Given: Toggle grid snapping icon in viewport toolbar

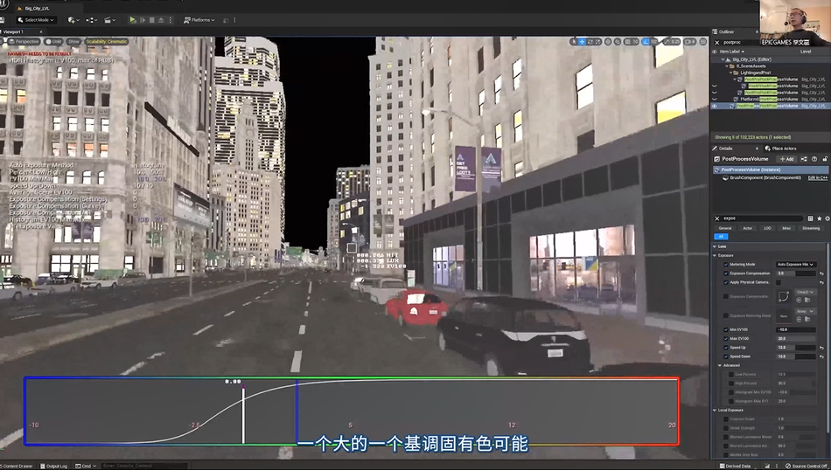Looking at the screenshot, I should point(626,41).
